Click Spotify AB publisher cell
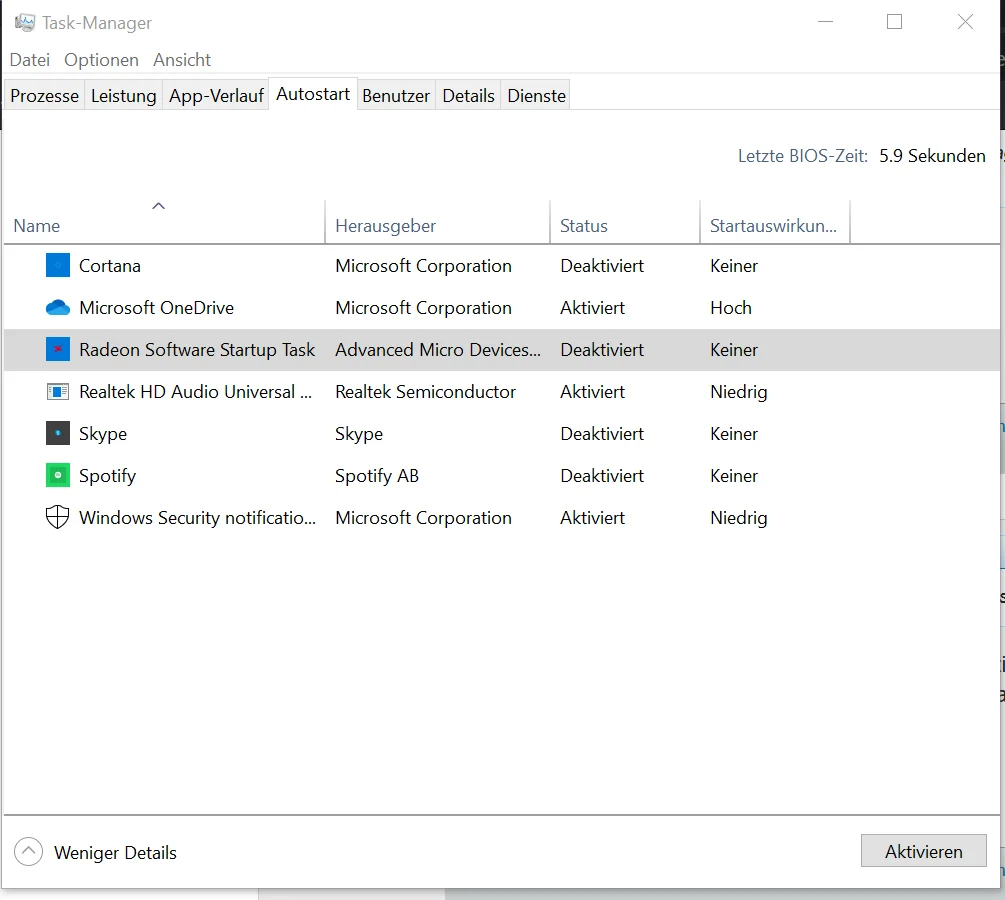Image resolution: width=1005 pixels, height=900 pixels. (x=377, y=476)
